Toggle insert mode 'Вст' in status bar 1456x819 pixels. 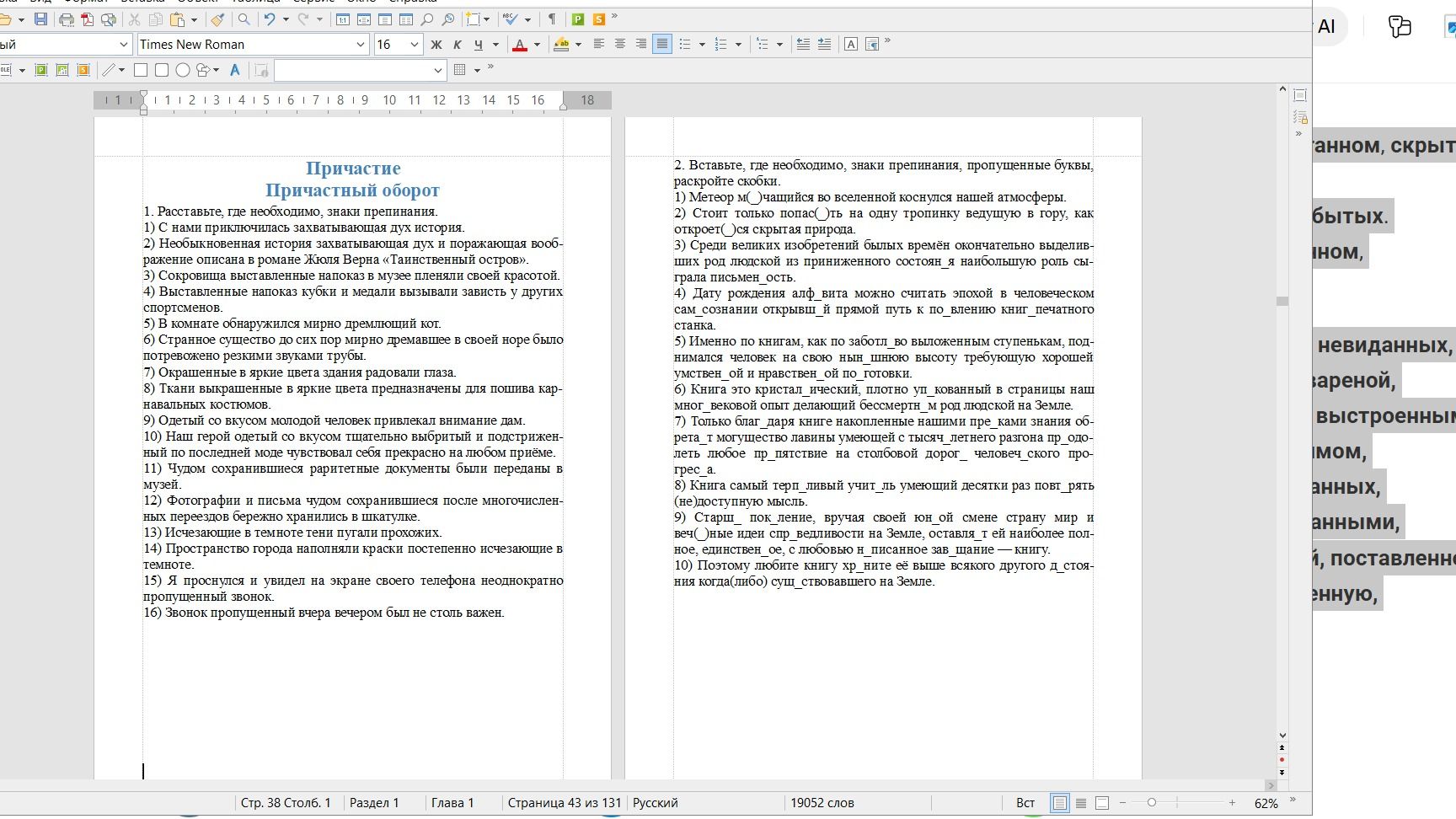[1025, 803]
